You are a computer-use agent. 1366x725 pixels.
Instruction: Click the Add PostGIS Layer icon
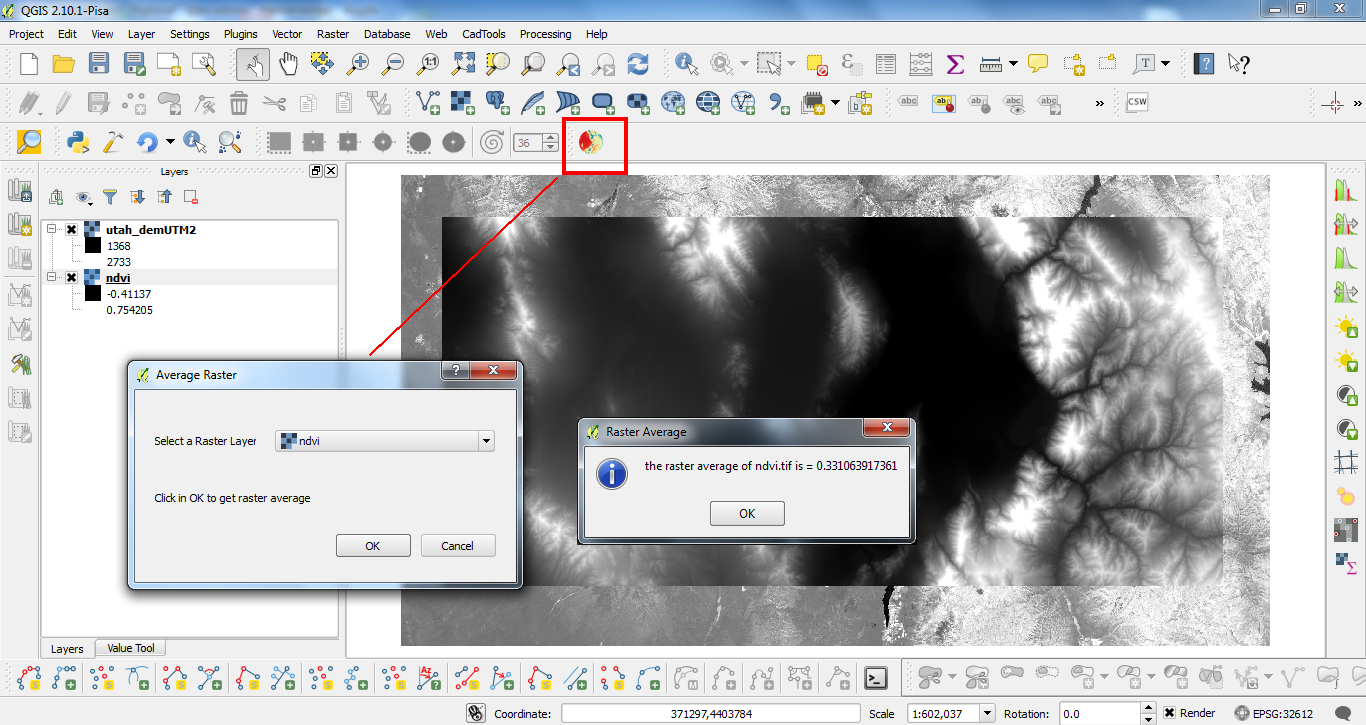pyautogui.click(x=497, y=102)
